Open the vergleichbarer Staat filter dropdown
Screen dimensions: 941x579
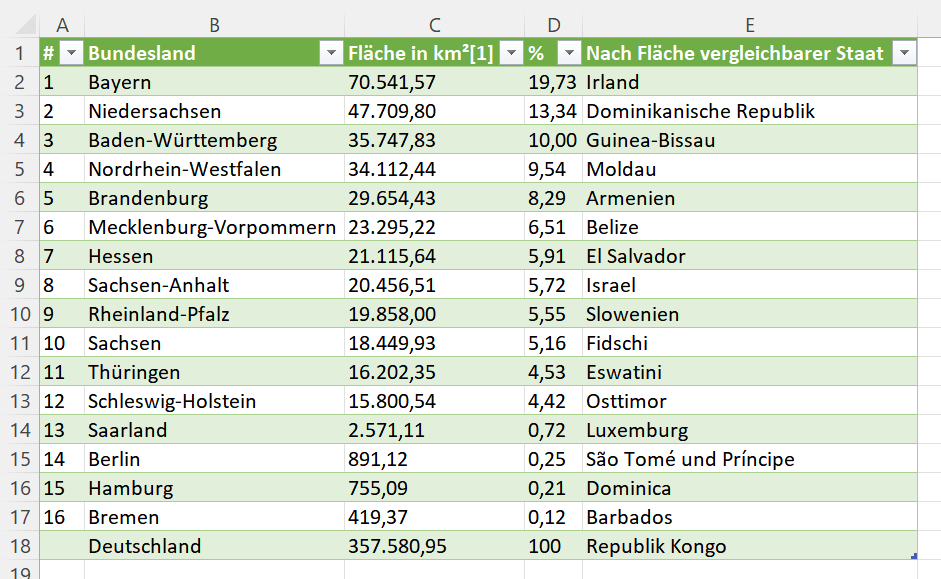pyautogui.click(x=904, y=53)
